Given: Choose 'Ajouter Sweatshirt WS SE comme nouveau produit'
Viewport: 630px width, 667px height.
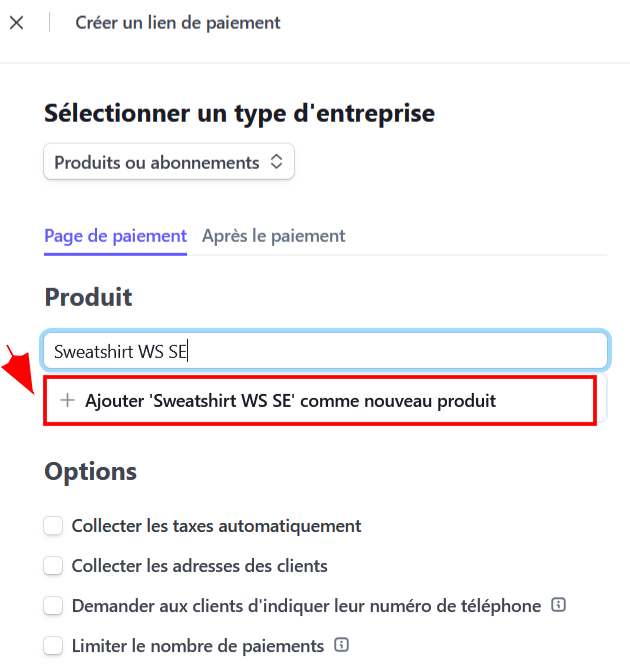Looking at the screenshot, I should [x=320, y=400].
